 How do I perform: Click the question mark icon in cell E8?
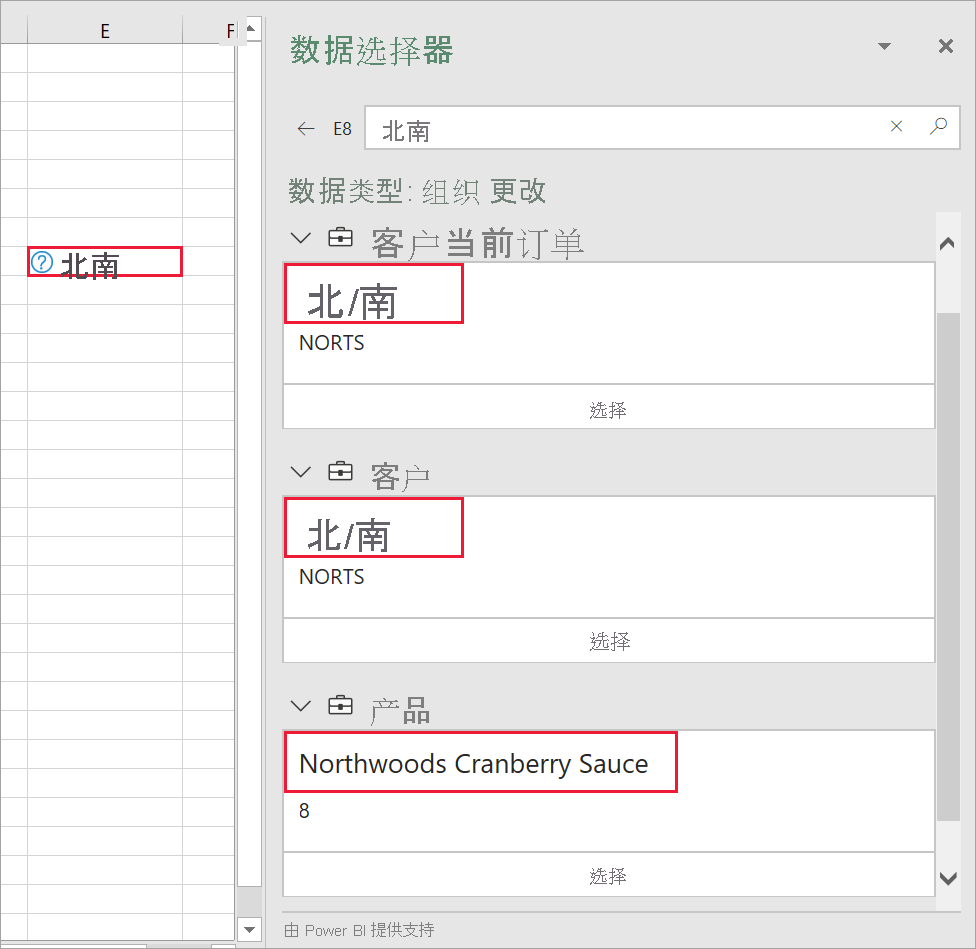coord(41,262)
